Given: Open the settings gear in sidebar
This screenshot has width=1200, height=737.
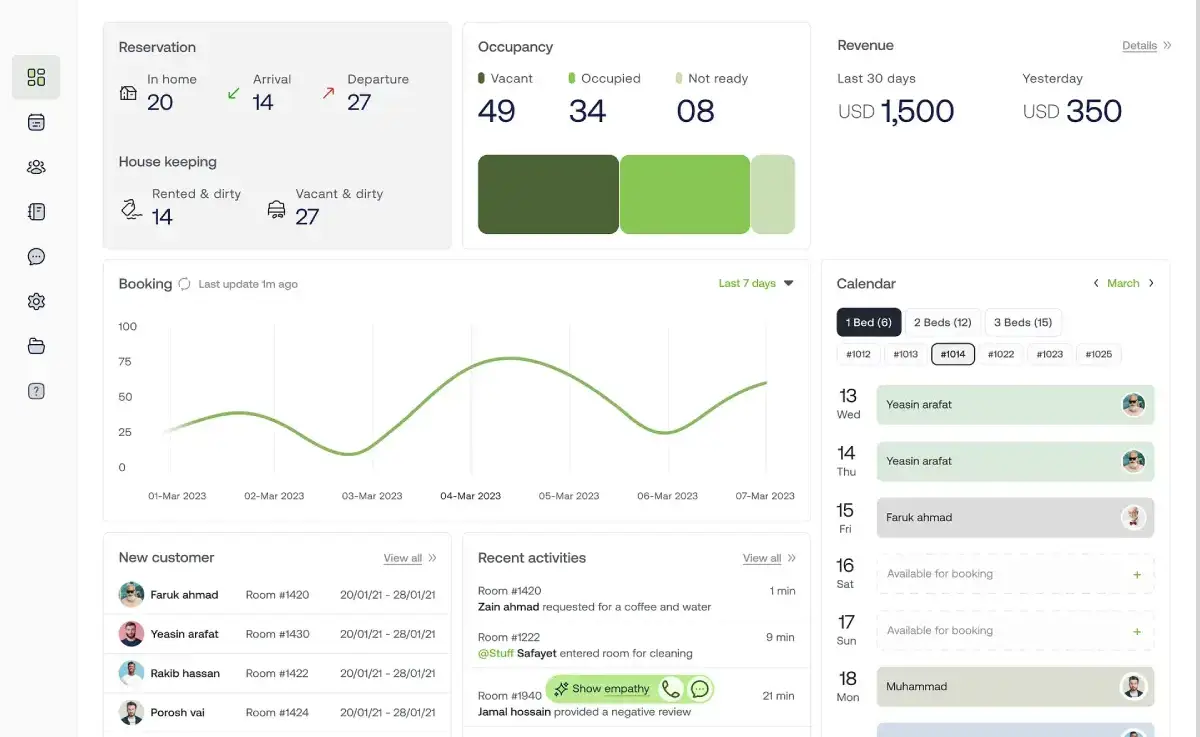Looking at the screenshot, I should [x=36, y=301].
